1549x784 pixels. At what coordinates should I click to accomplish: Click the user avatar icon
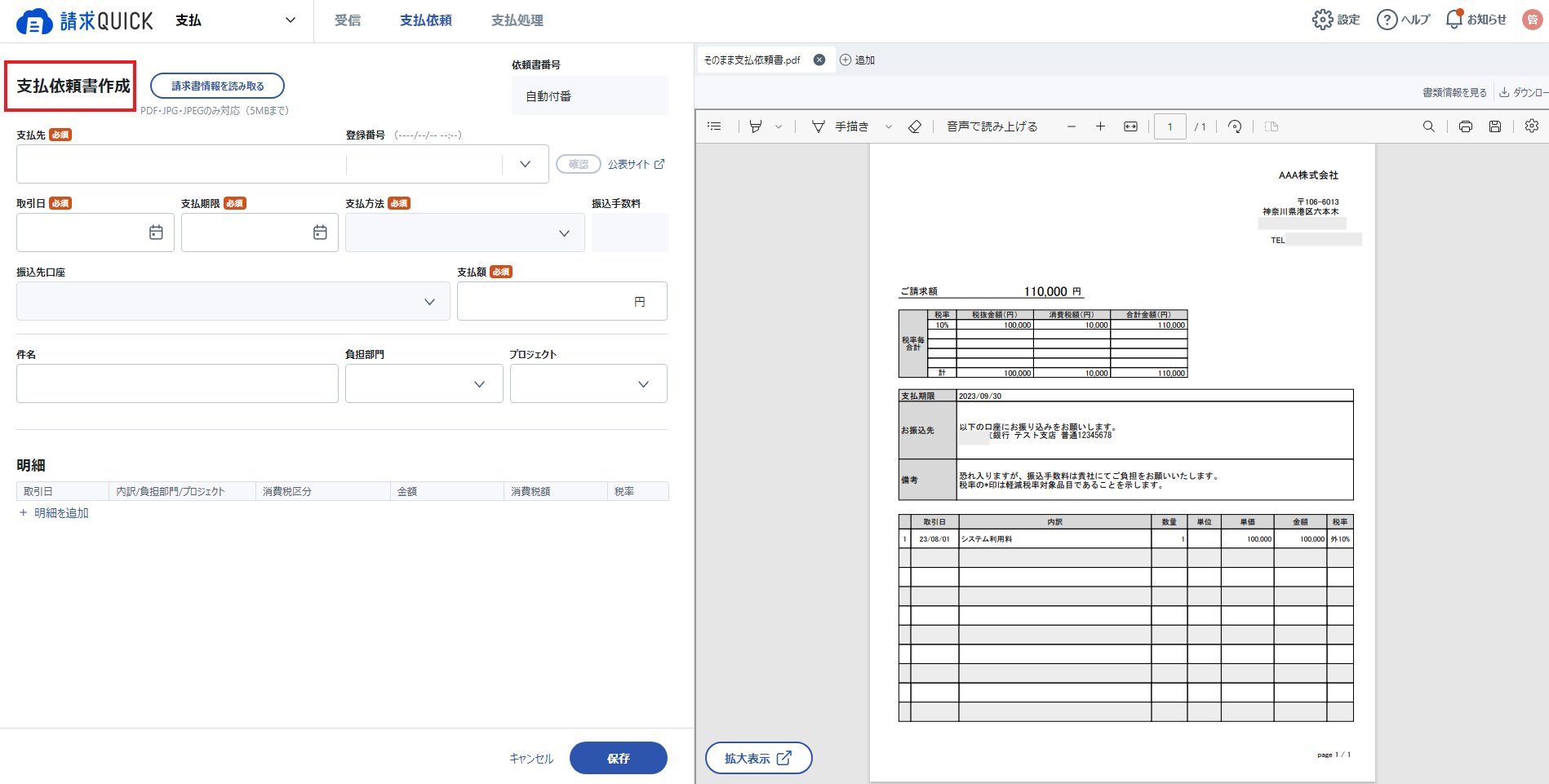click(x=1533, y=20)
